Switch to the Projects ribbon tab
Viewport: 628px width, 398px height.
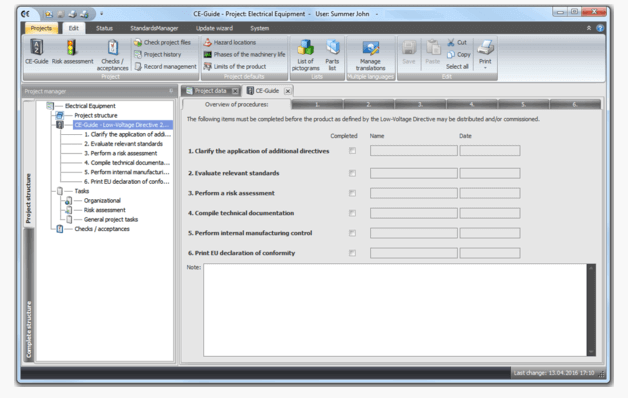coord(41,28)
